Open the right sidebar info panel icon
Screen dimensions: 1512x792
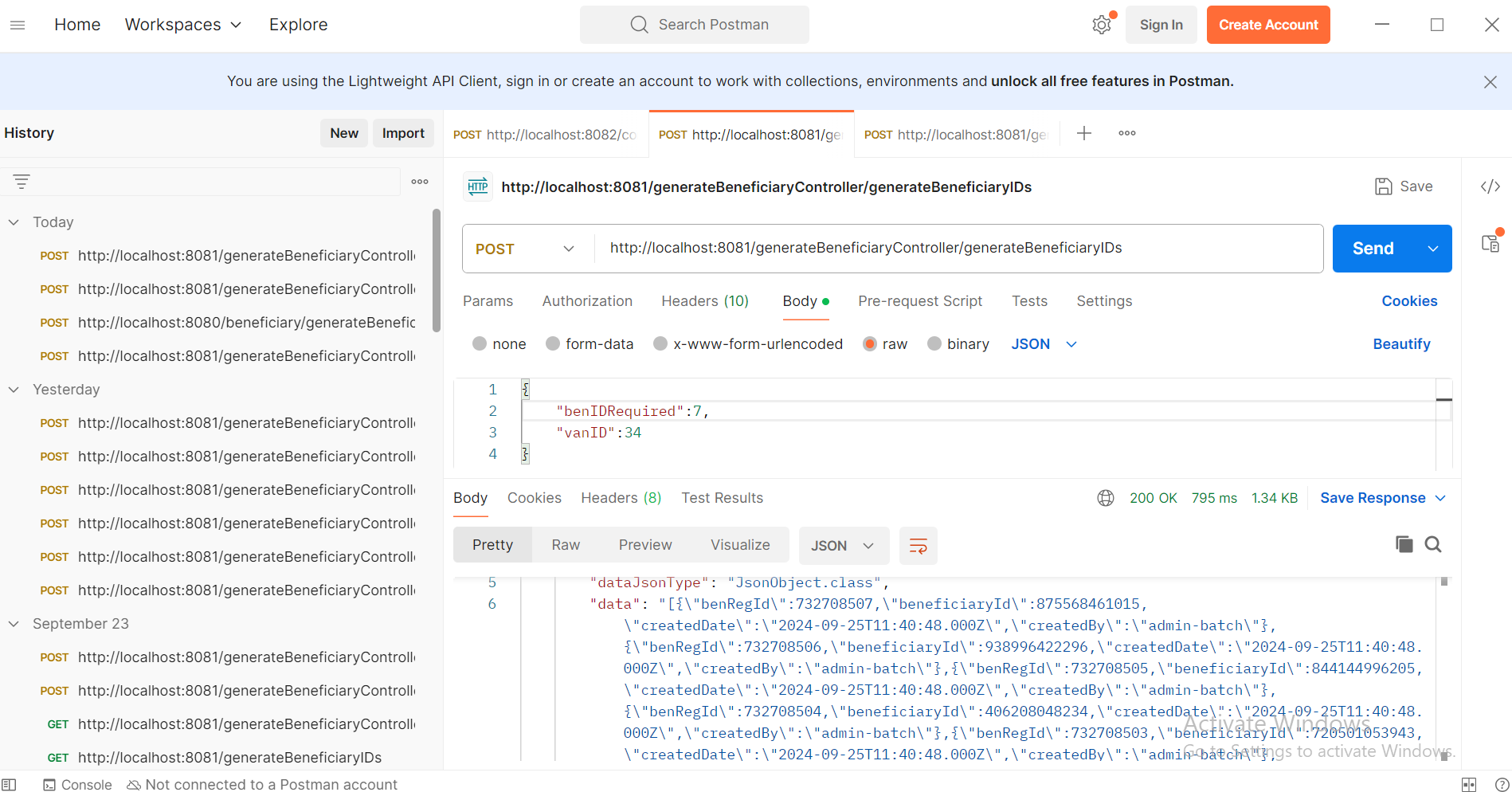pyautogui.click(x=1490, y=243)
